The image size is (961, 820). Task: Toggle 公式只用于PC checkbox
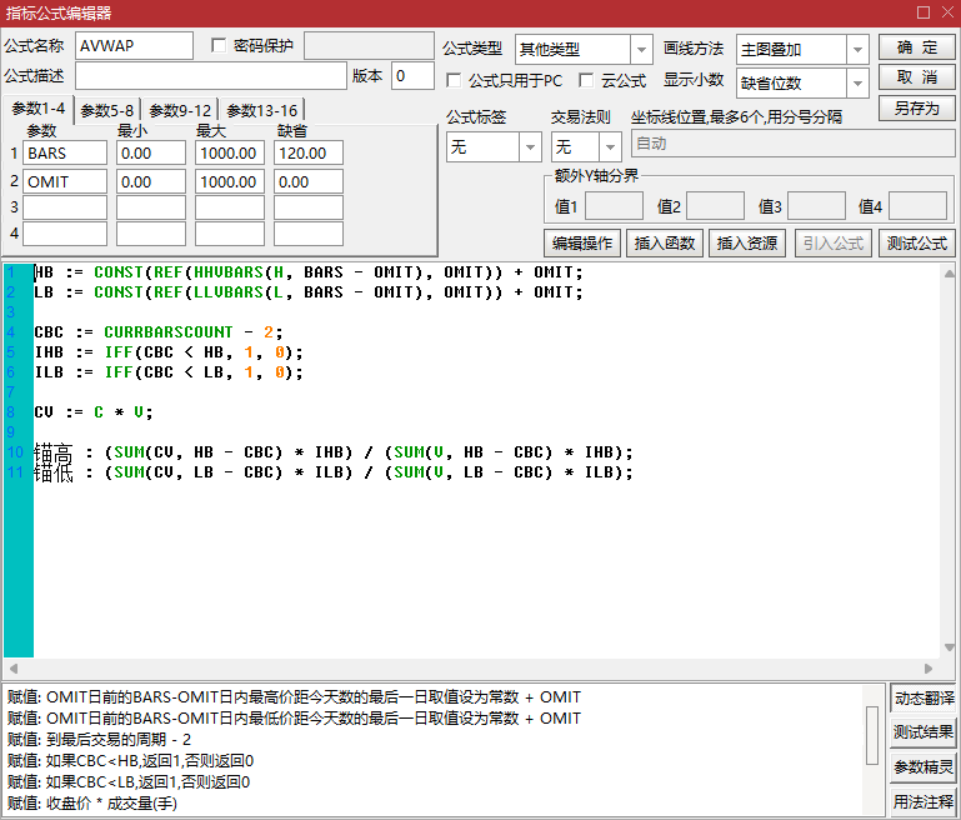click(x=454, y=80)
